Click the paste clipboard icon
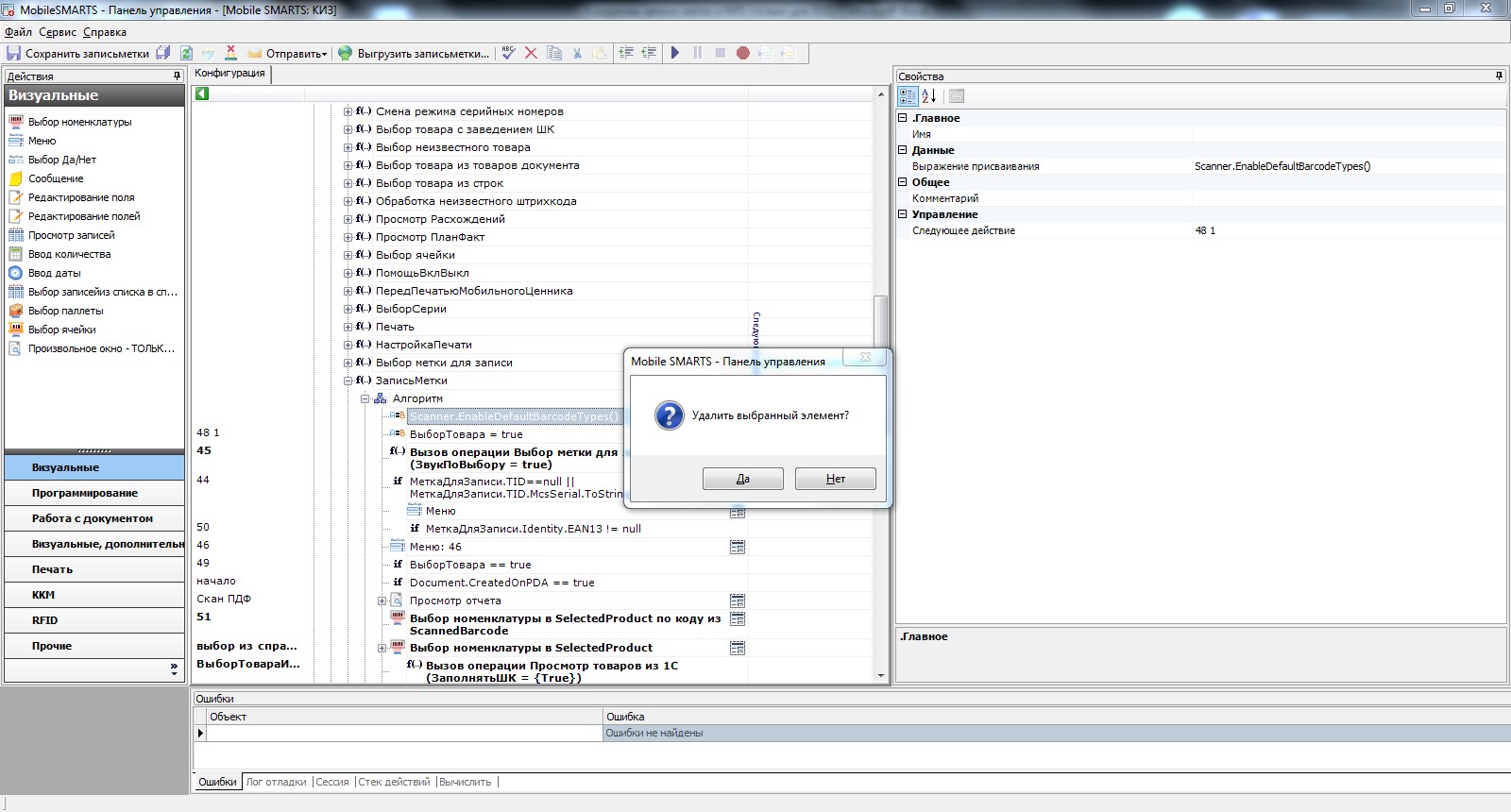 tap(600, 53)
